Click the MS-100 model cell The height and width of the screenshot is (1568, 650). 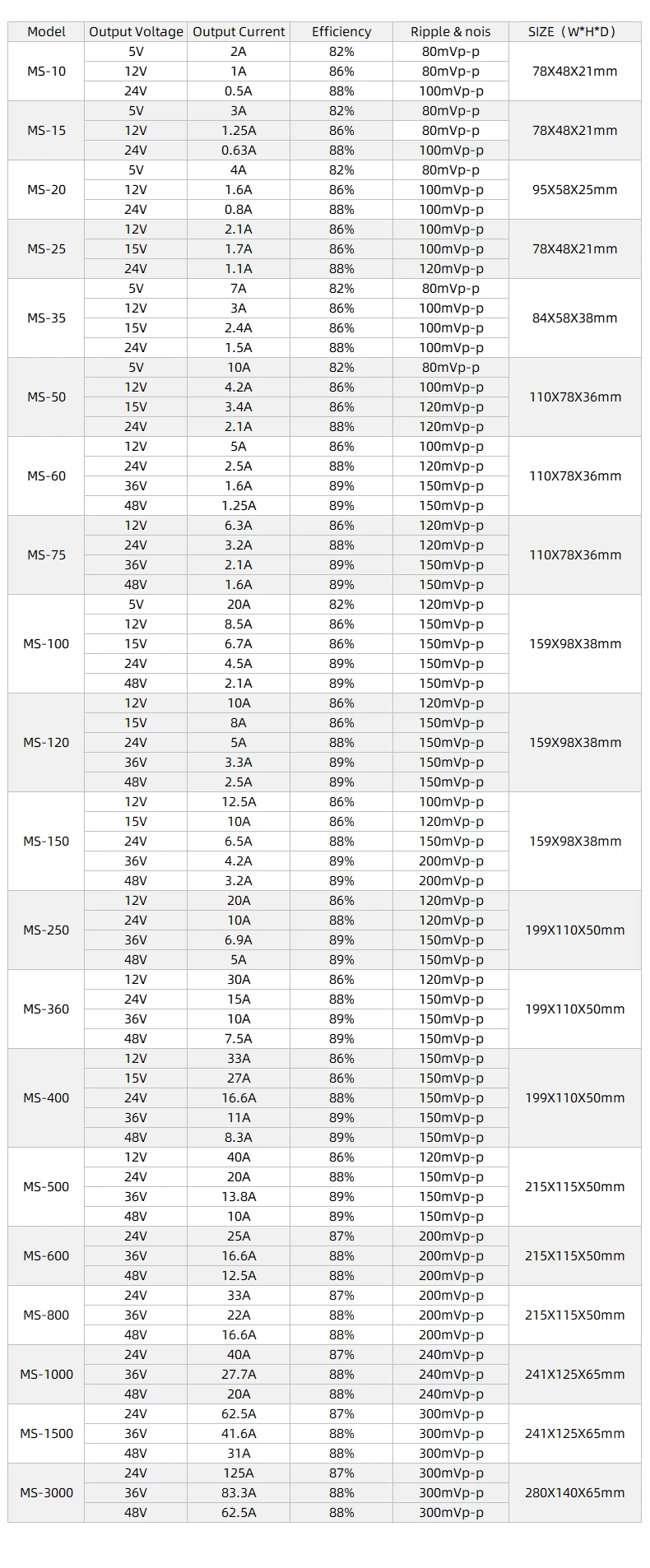click(46, 644)
